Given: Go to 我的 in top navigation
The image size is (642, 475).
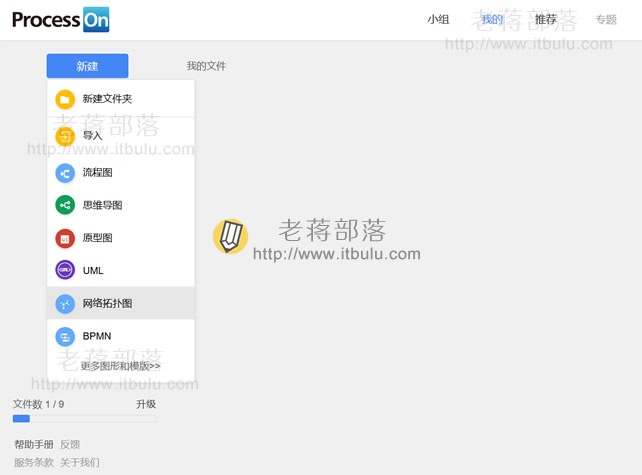Looking at the screenshot, I should pyautogui.click(x=491, y=19).
